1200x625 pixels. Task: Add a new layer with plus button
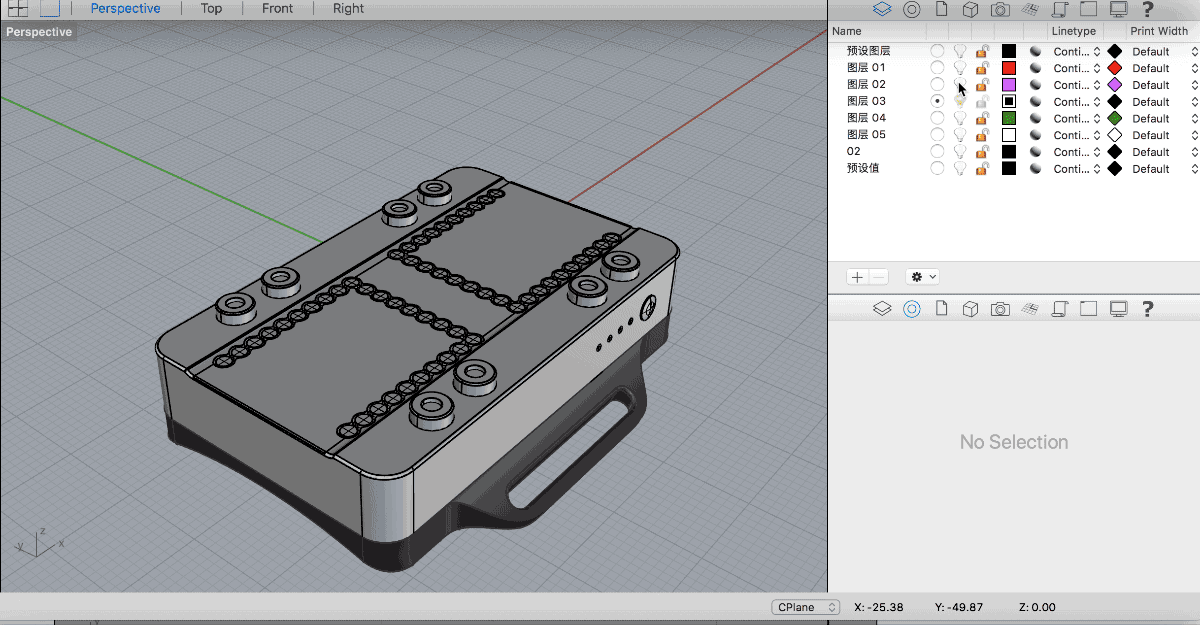point(857,276)
